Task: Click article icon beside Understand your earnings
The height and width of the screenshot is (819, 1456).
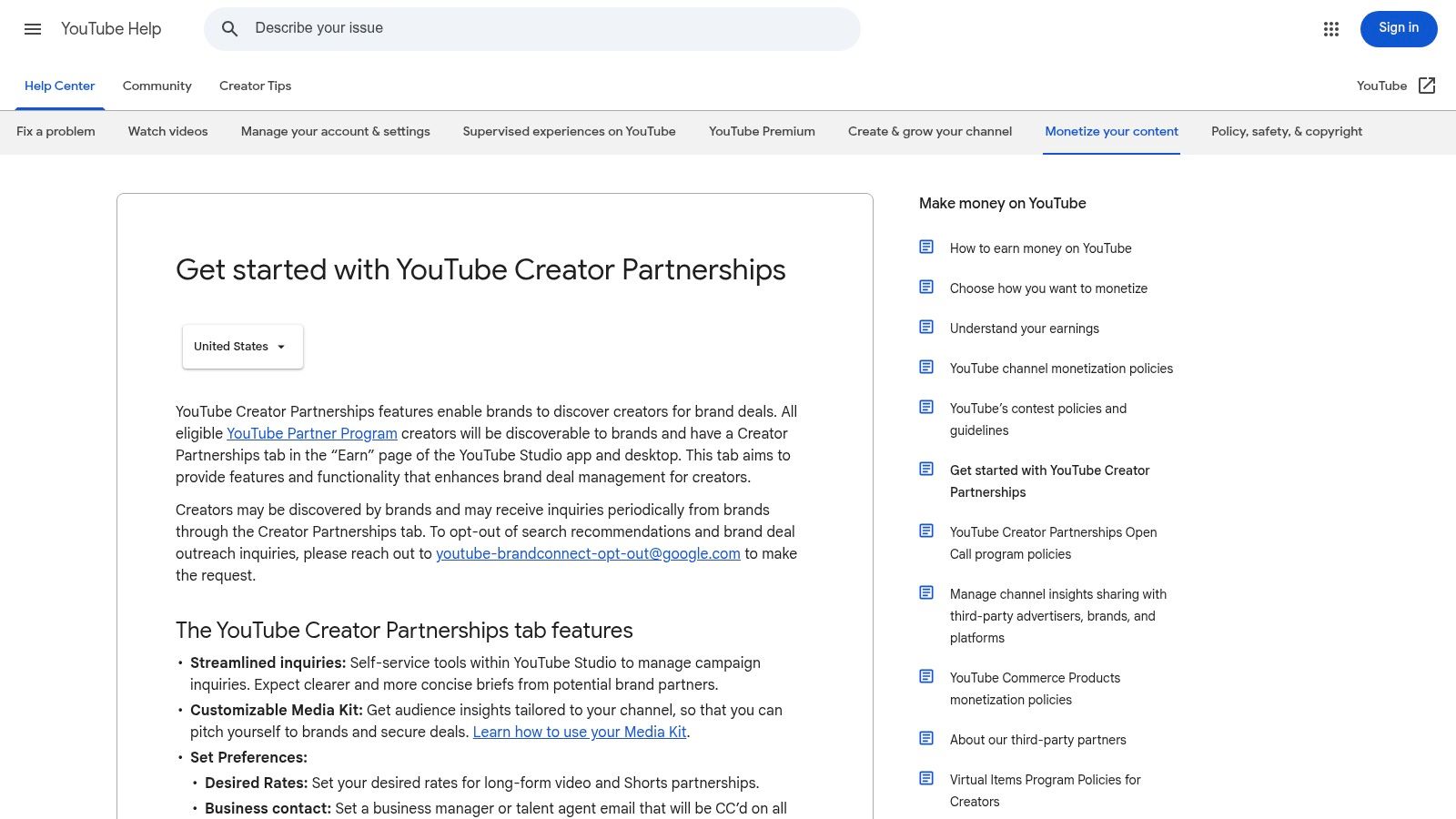Action: coord(926,327)
